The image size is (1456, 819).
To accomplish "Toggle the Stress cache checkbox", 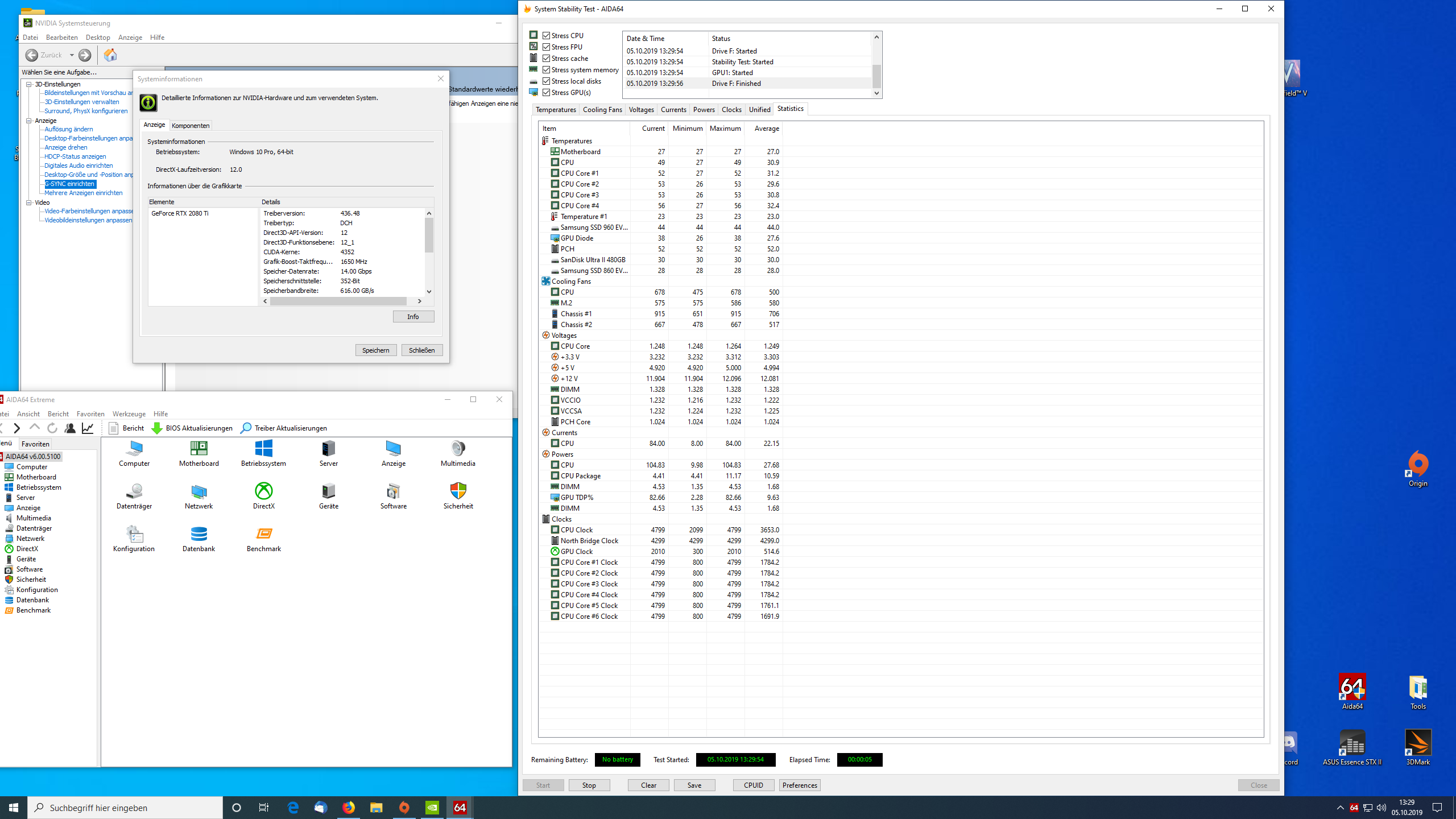I will click(546, 58).
